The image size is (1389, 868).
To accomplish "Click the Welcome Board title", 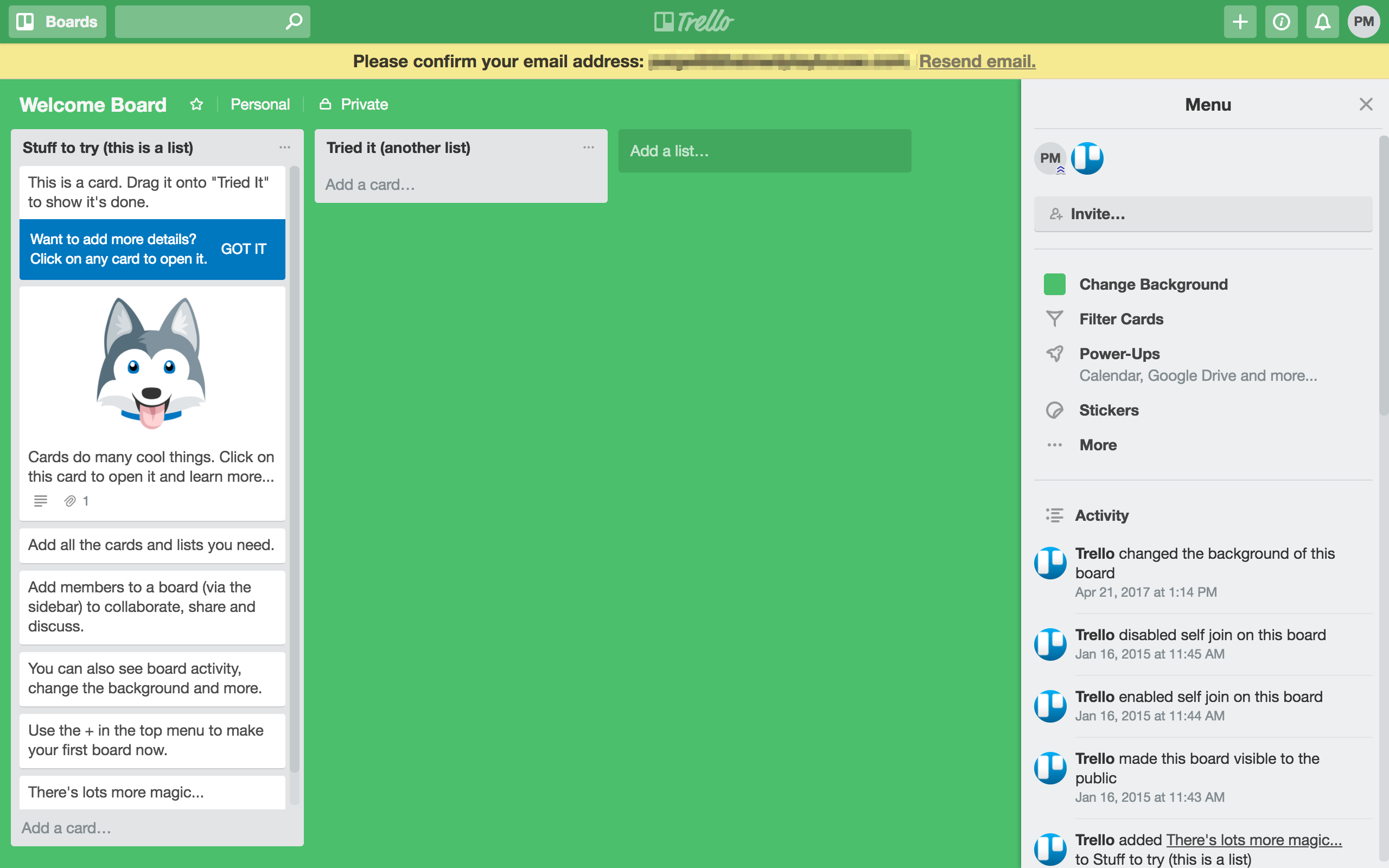I will coord(93,105).
